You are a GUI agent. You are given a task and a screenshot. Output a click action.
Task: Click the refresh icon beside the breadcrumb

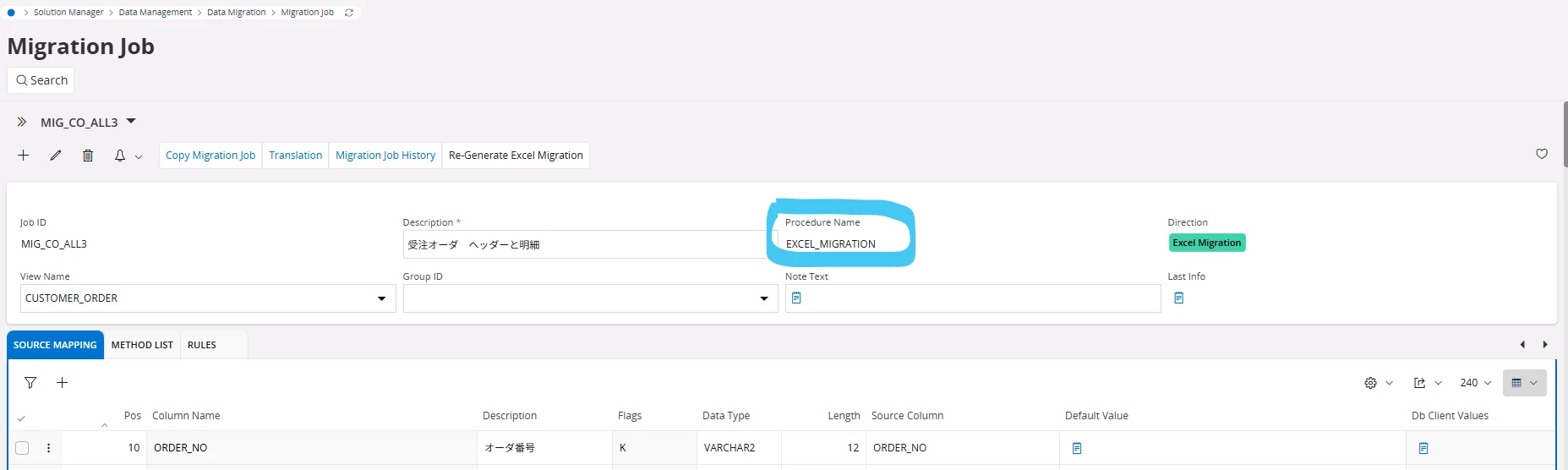click(x=349, y=13)
